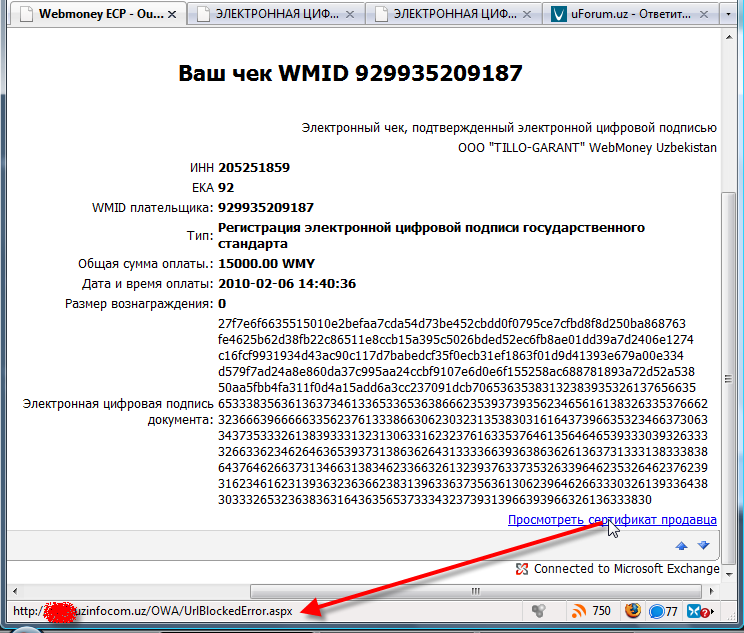Close the second tab ЭЛЕКТРОННАЯ ЦИФ...

tap(350, 15)
